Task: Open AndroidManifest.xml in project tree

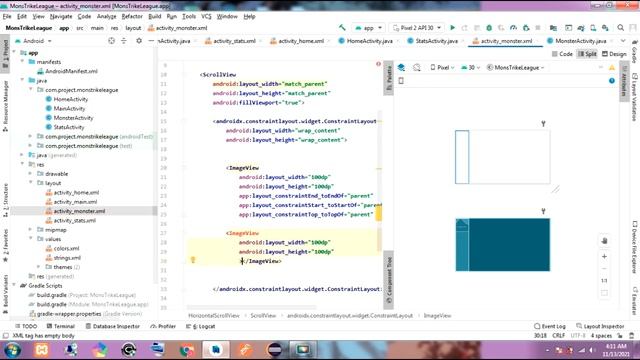Action: pyautogui.click(x=68, y=71)
